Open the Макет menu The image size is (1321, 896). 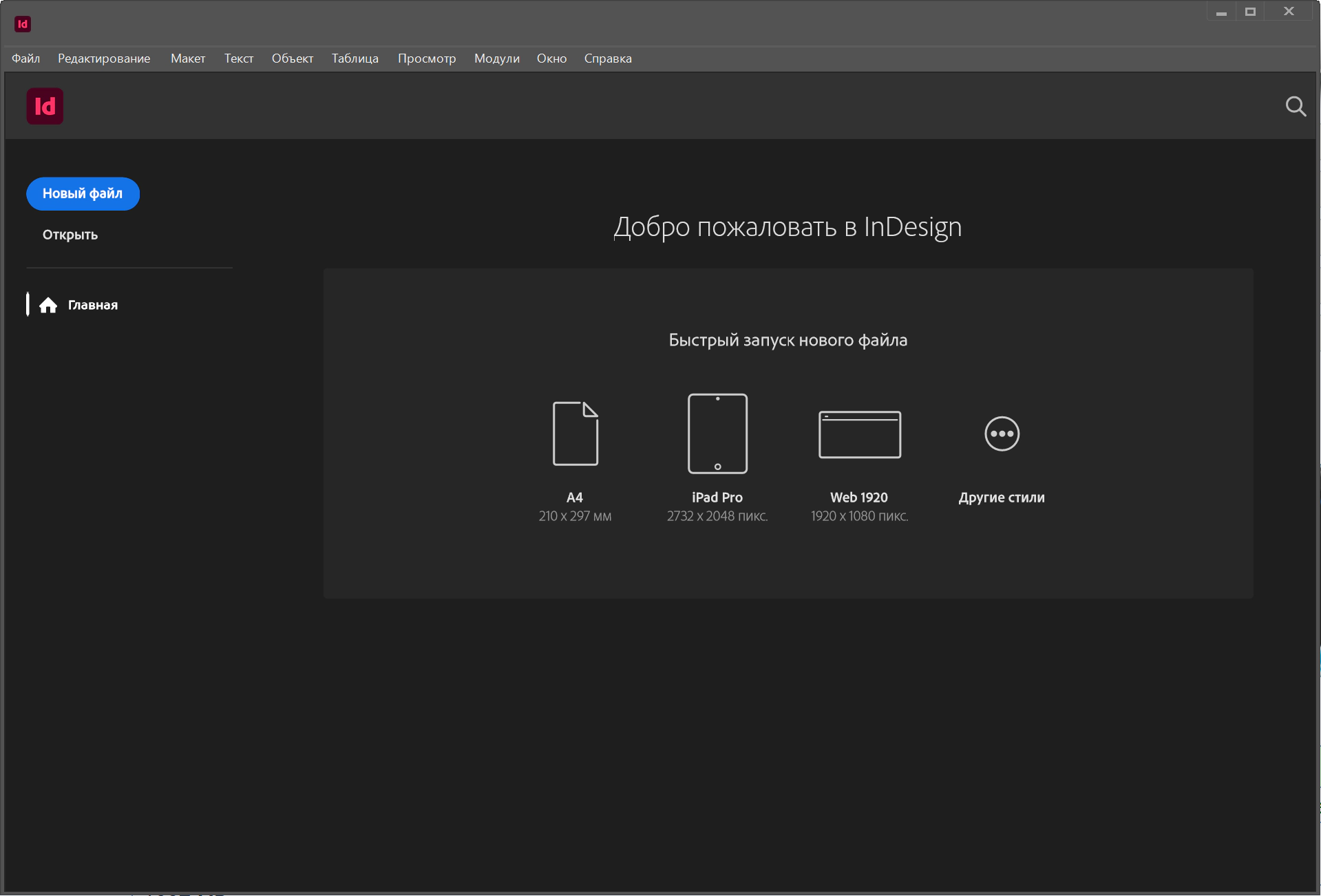pos(188,58)
